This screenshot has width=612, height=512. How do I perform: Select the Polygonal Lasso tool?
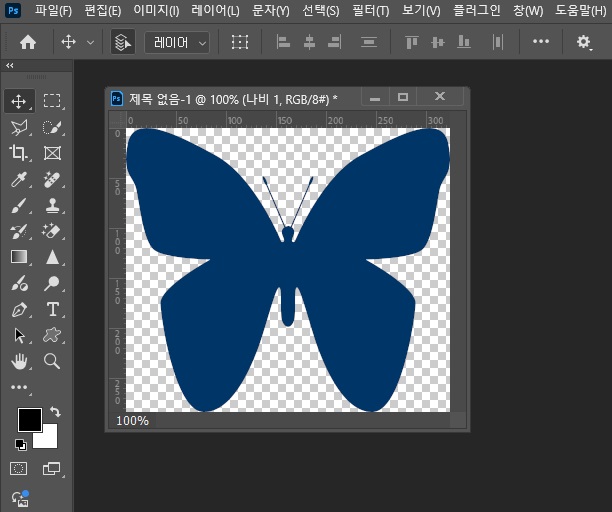(x=19, y=127)
